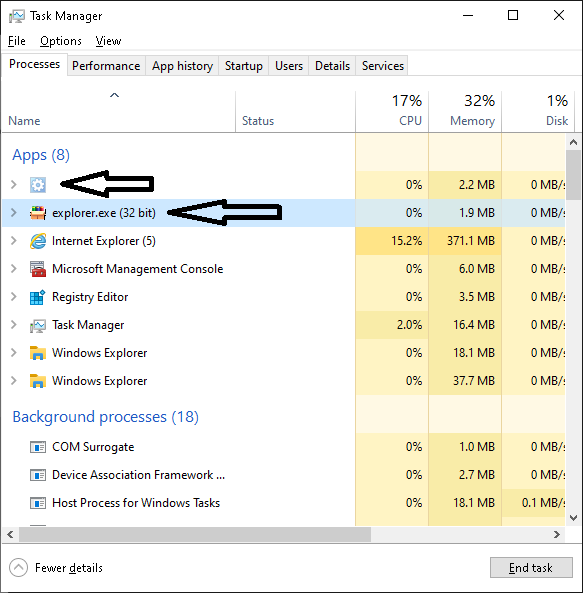This screenshot has width=583, height=593.
Task: Click the Task Manager icon in Apps list
Action: [x=38, y=325]
